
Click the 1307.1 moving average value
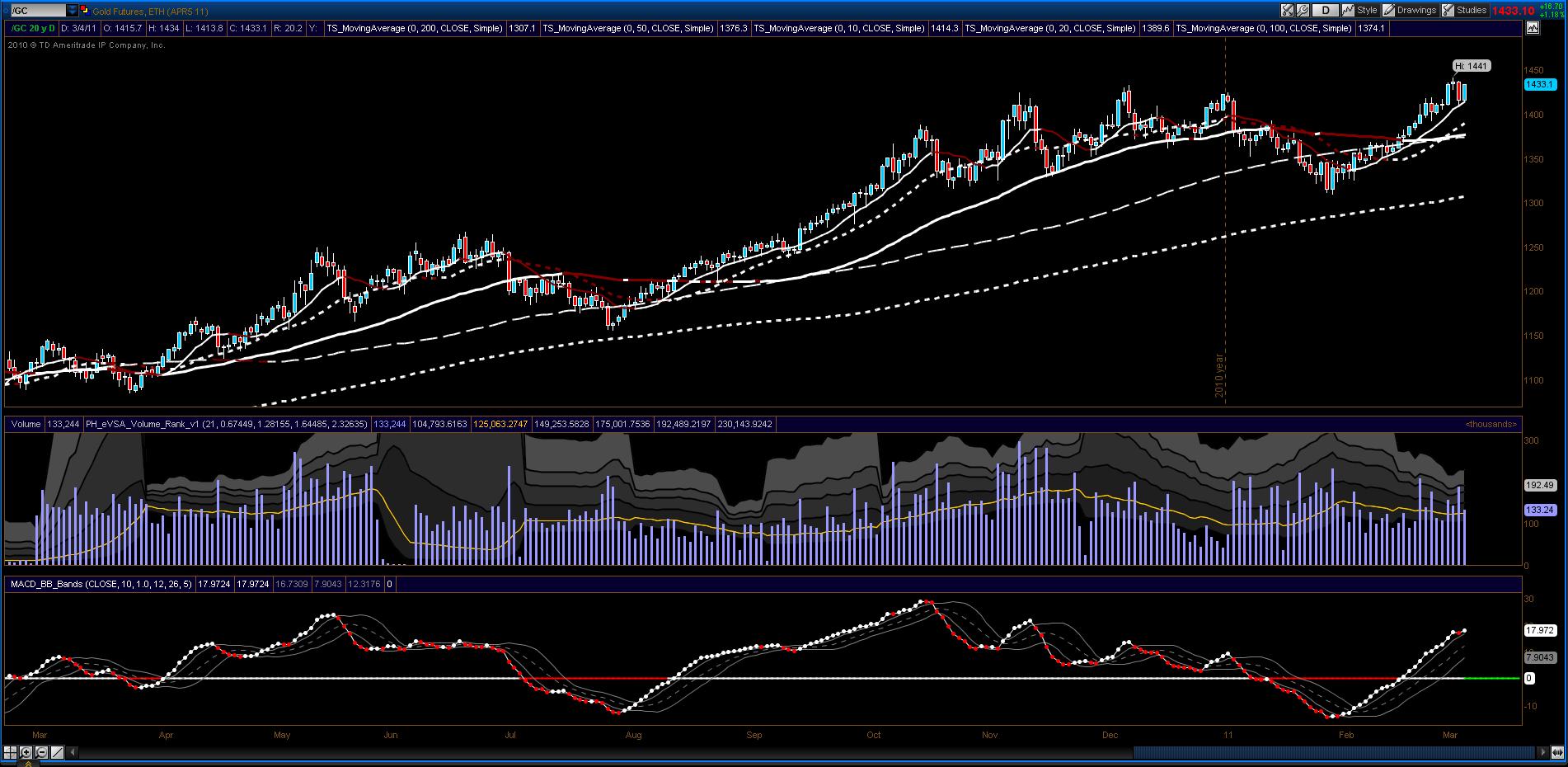(x=522, y=28)
